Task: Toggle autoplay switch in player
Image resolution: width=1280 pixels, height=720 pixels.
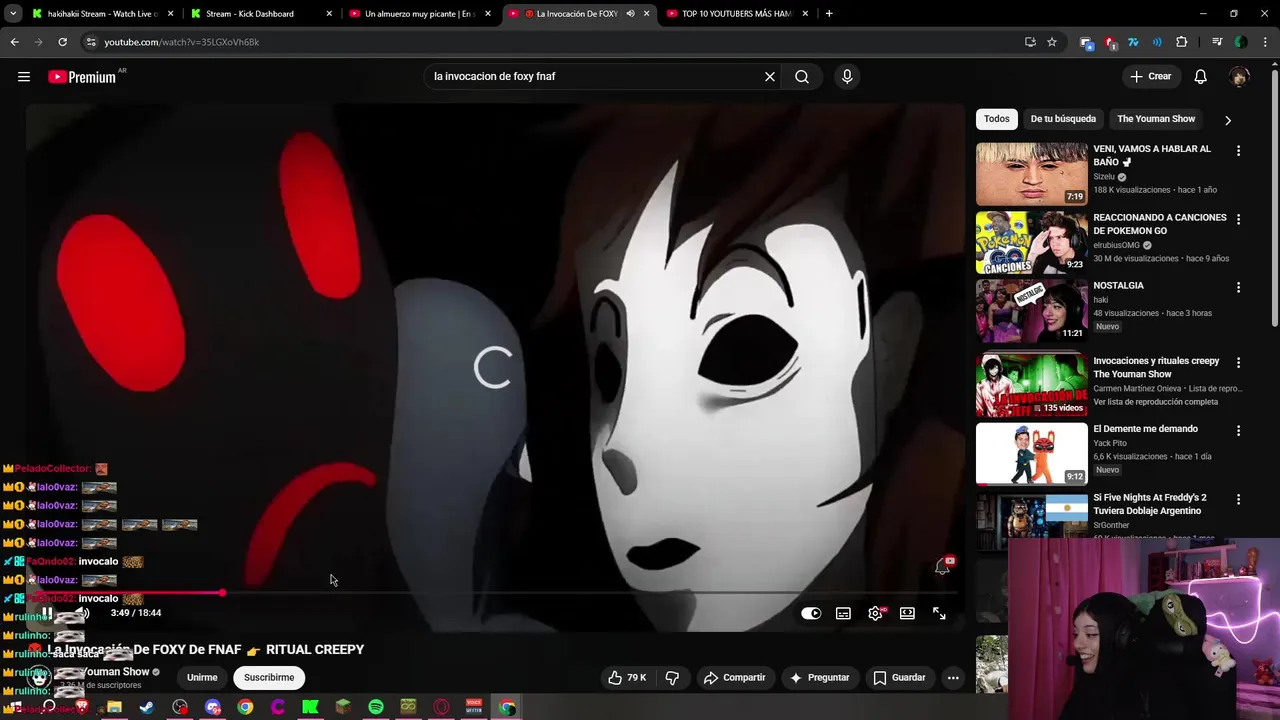Action: [811, 613]
